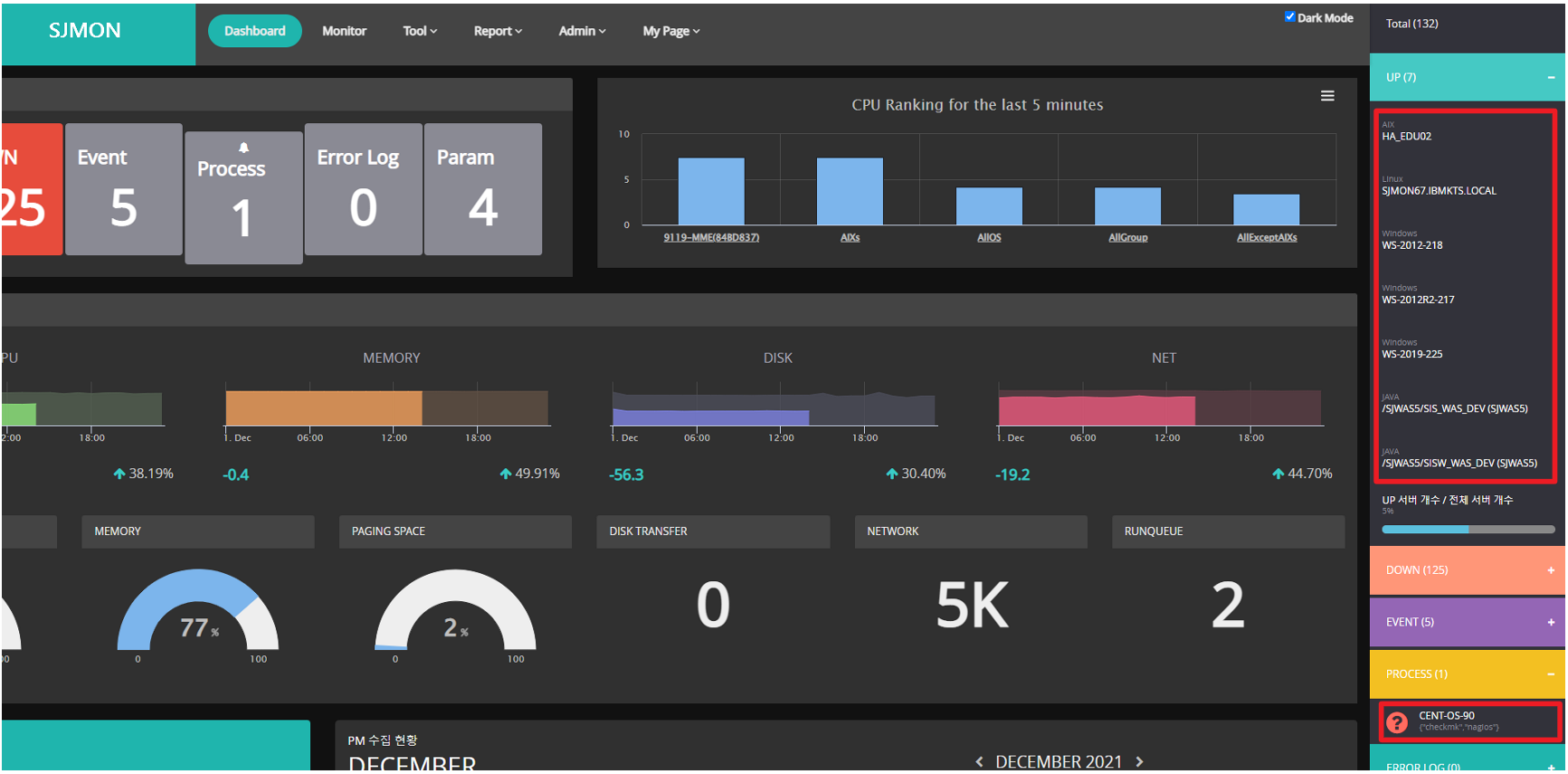1568x774 pixels.
Task: Click the NETWORK panel header
Action: click(971, 531)
